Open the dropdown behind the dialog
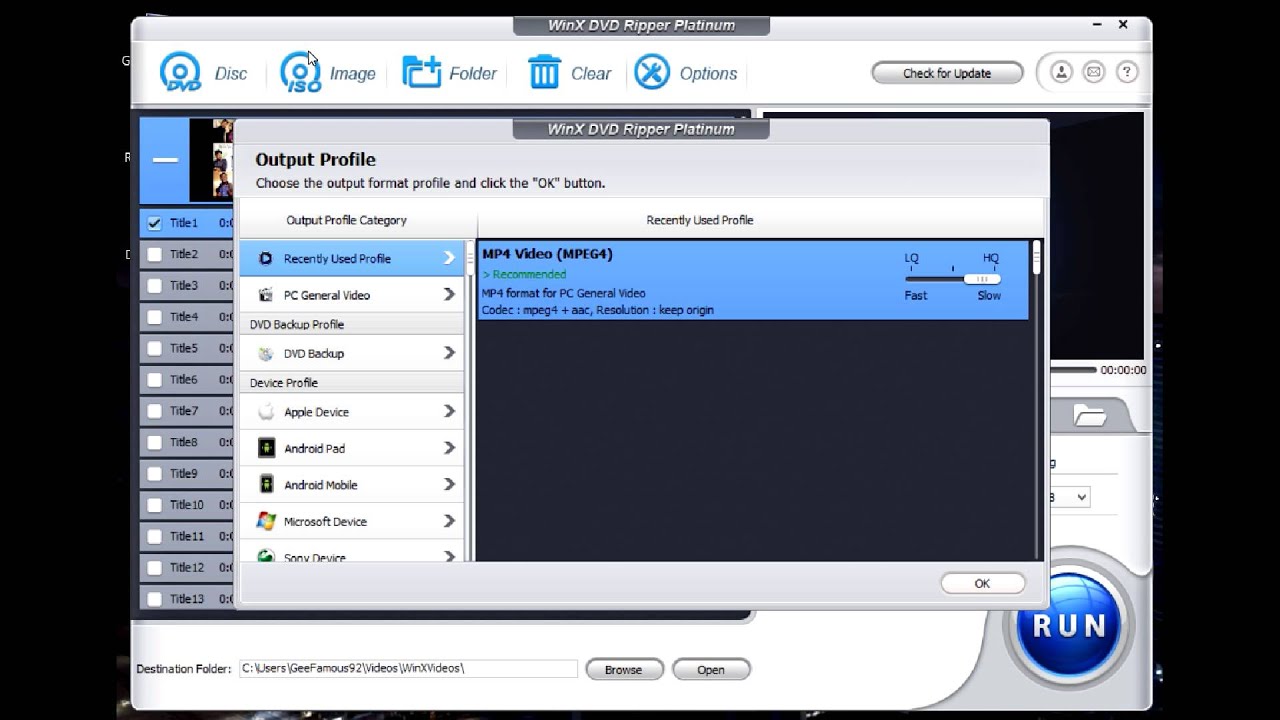The image size is (1280, 720). [x=1080, y=497]
